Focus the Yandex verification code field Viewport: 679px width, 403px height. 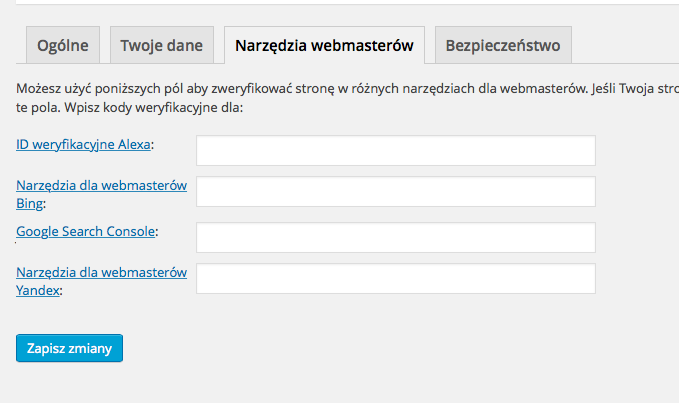(396, 278)
